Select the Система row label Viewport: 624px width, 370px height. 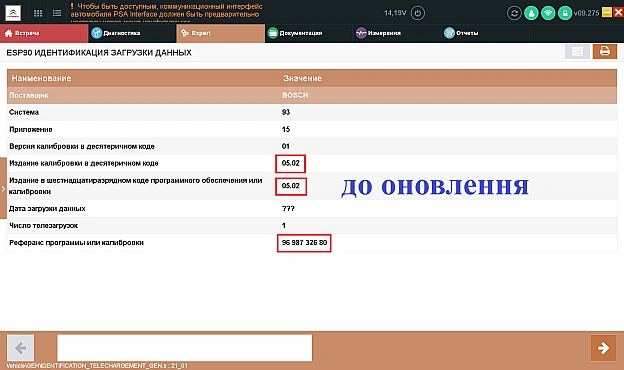tap(24, 112)
